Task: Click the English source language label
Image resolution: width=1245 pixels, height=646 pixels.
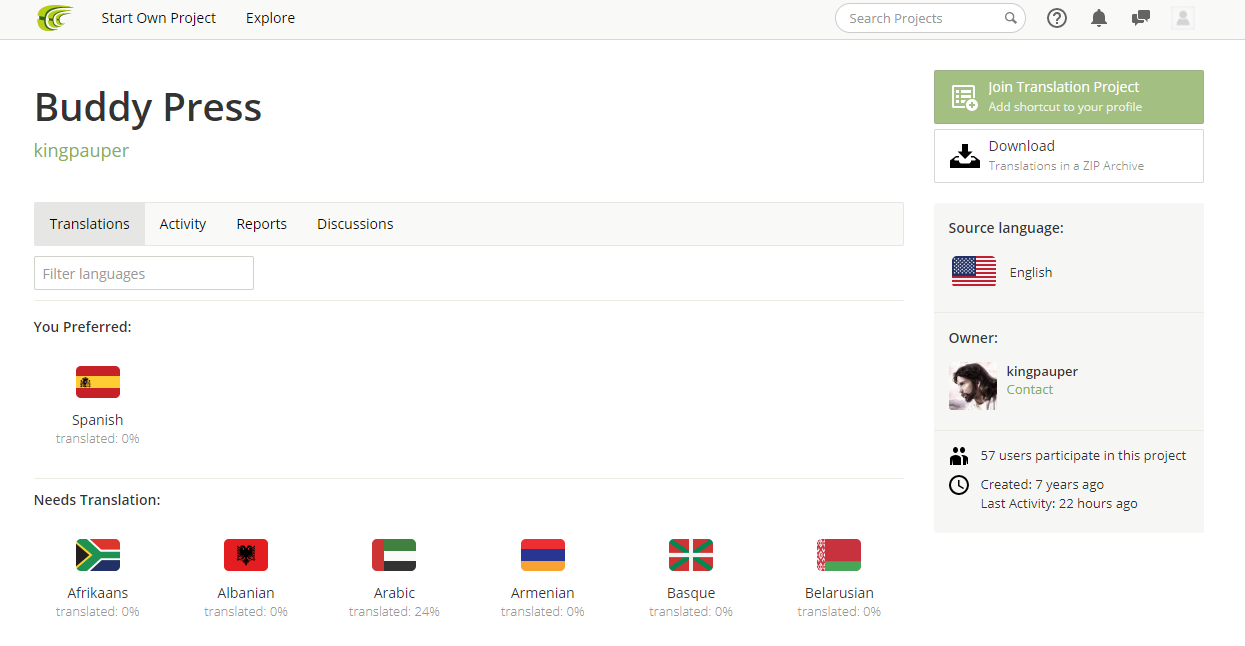Action: pyautogui.click(x=1031, y=272)
